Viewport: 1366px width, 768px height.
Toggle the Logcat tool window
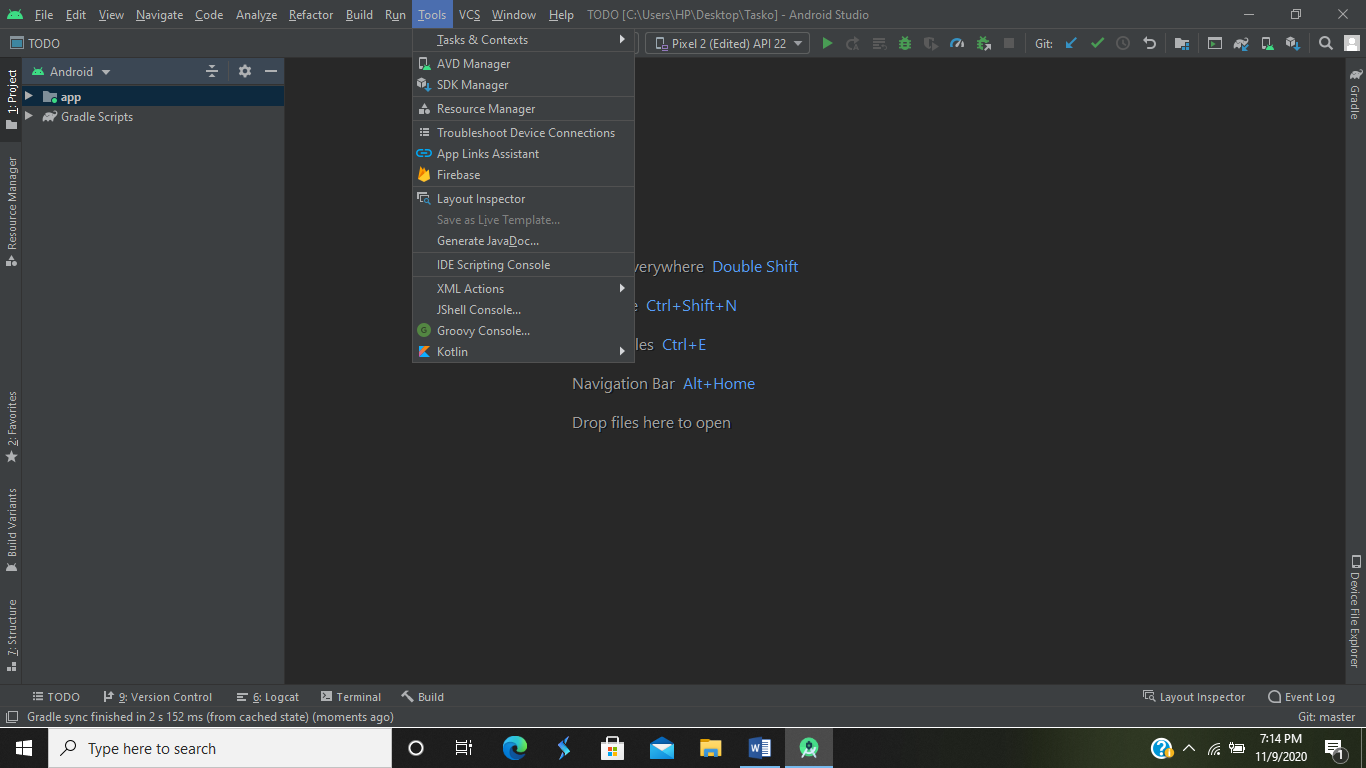coord(267,696)
